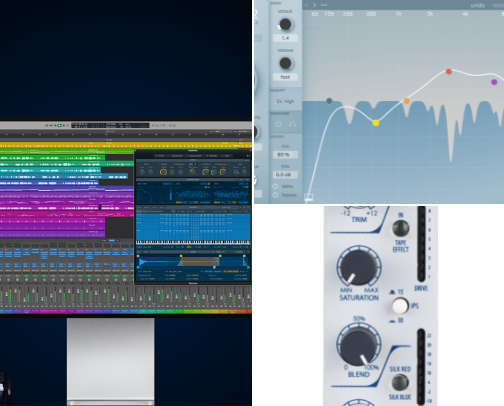Open the quality dropdown showing 2x high

pos(285,101)
